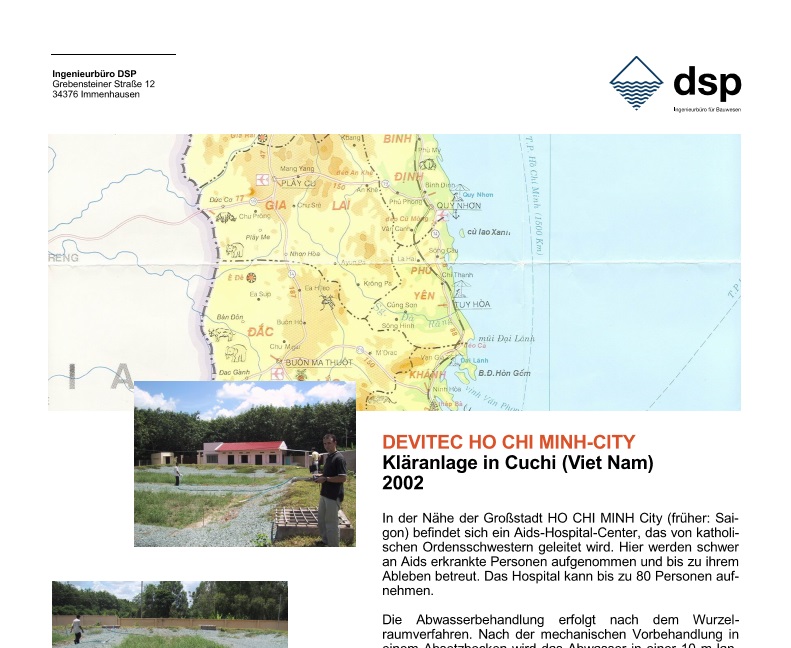Click the paragraph starting with Die Abwasserbehandlung

[x=560, y=633]
